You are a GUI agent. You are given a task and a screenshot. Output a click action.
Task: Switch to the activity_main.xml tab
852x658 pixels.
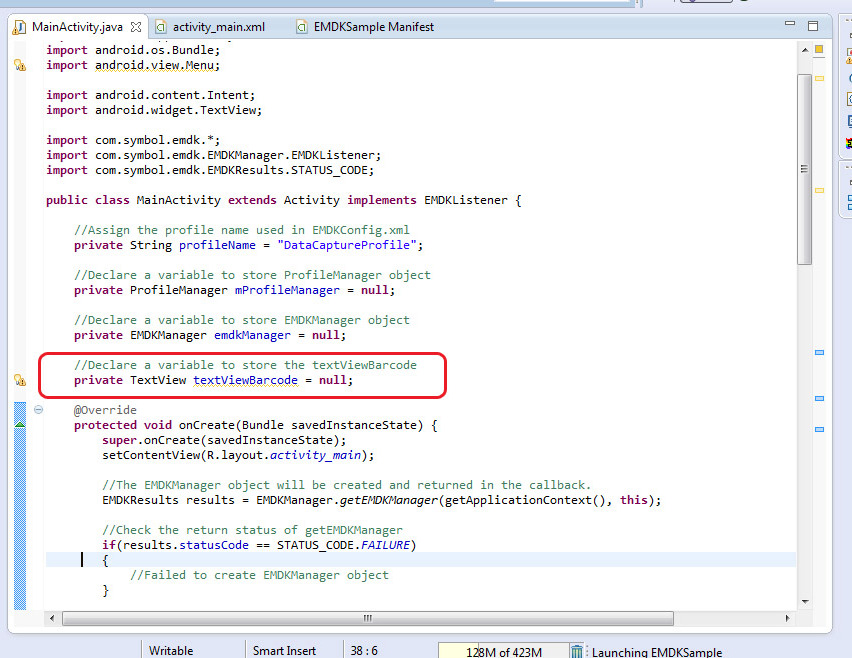[217, 27]
